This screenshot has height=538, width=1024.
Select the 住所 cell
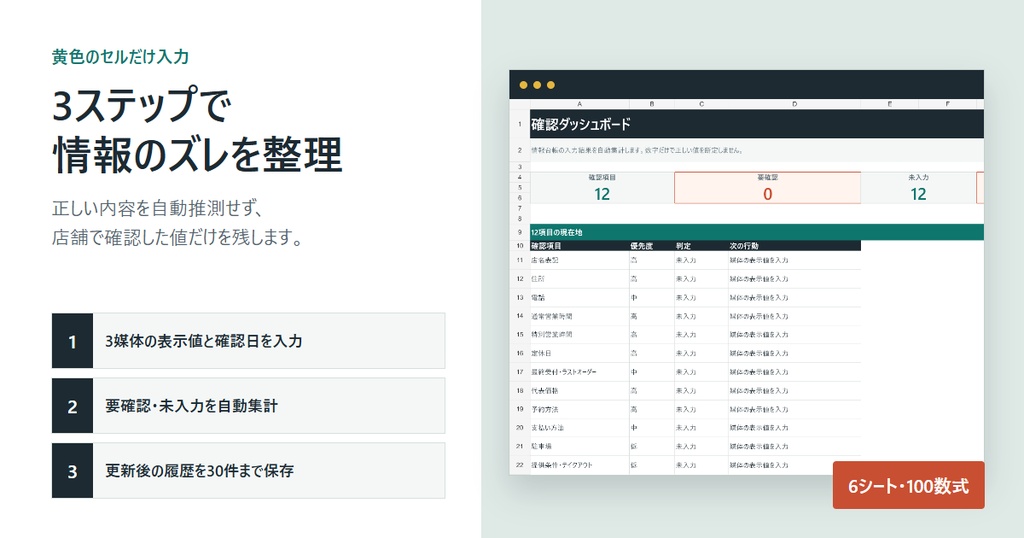tap(580, 279)
